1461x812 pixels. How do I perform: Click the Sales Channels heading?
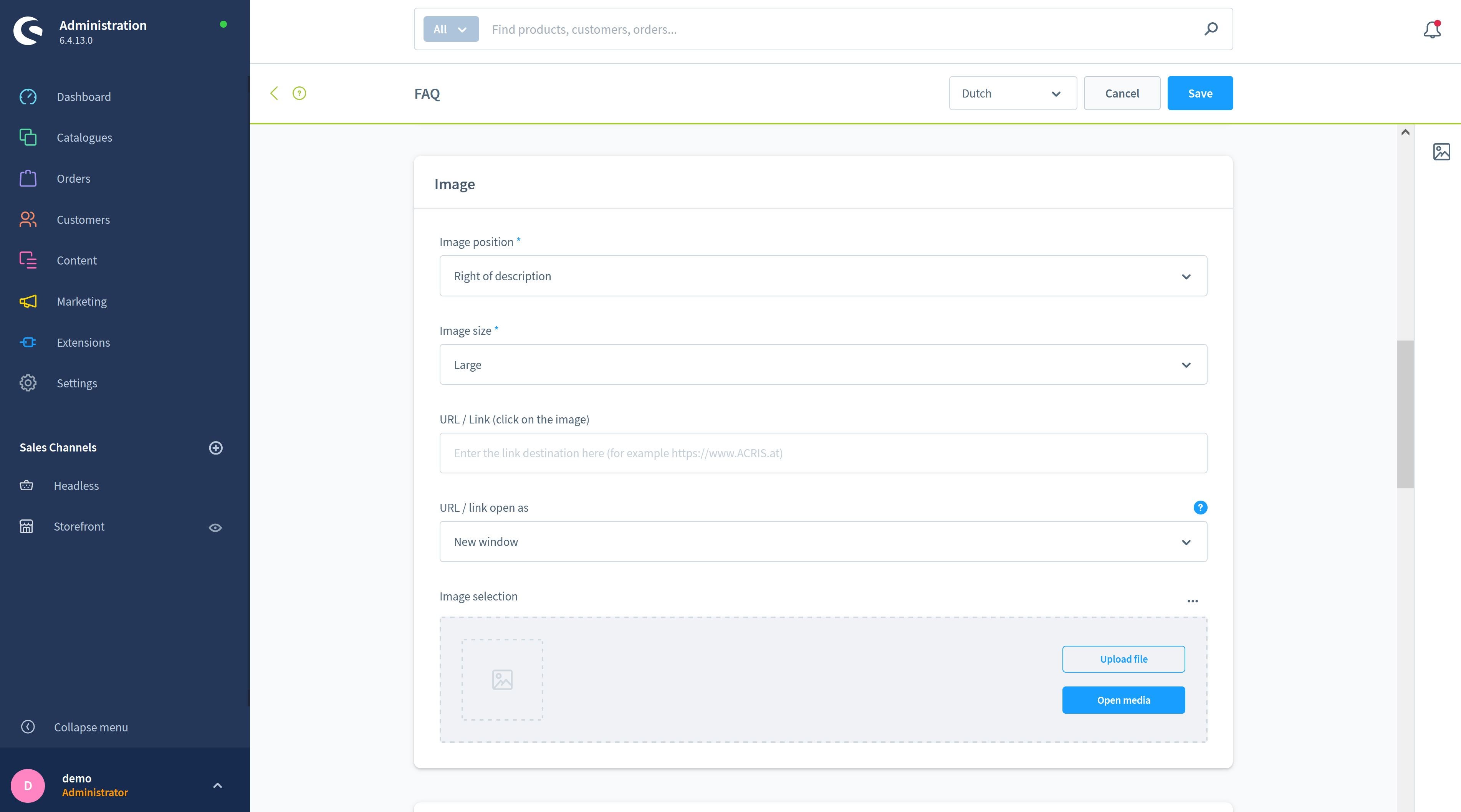point(58,447)
